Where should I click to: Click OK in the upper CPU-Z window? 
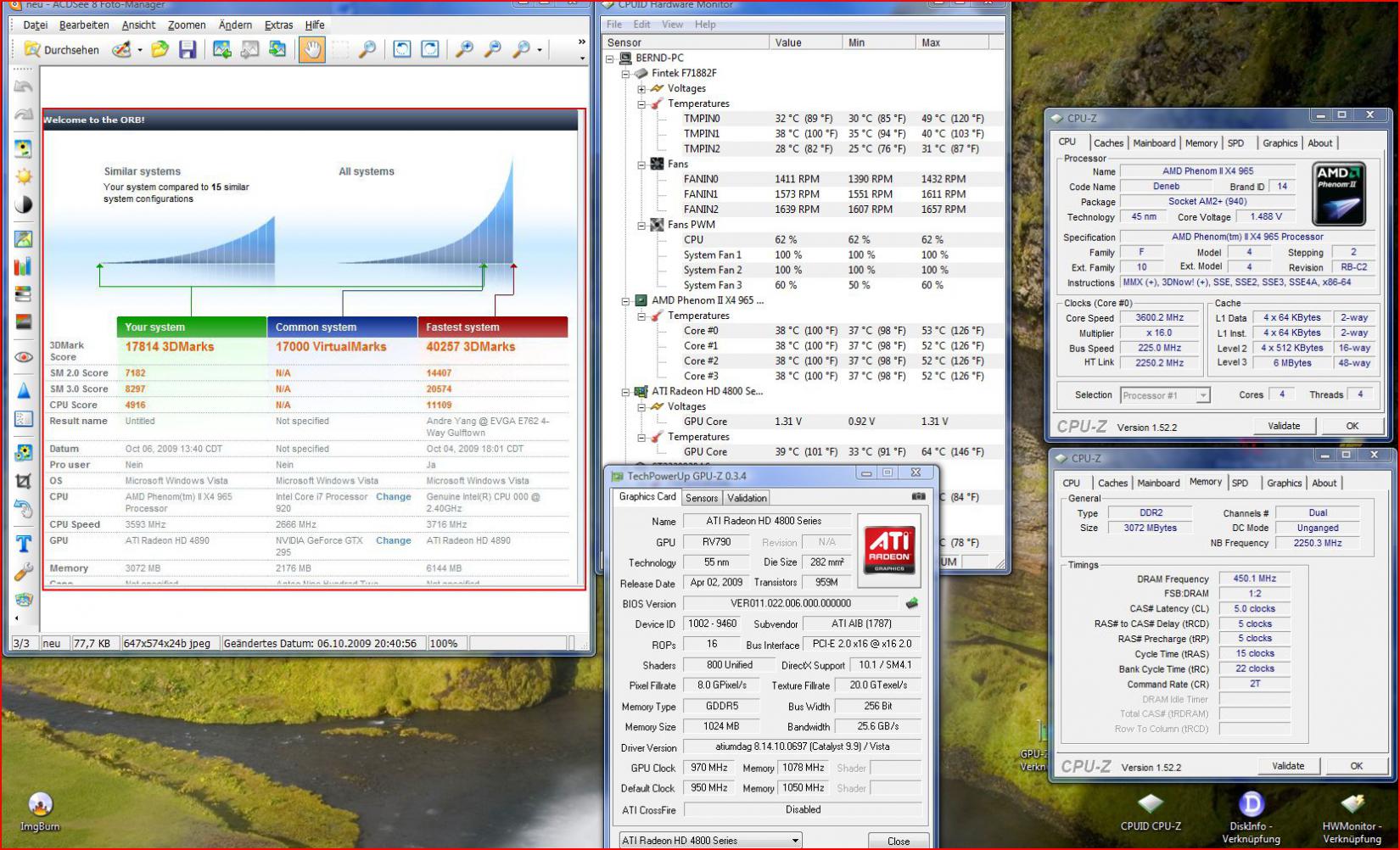click(1352, 426)
